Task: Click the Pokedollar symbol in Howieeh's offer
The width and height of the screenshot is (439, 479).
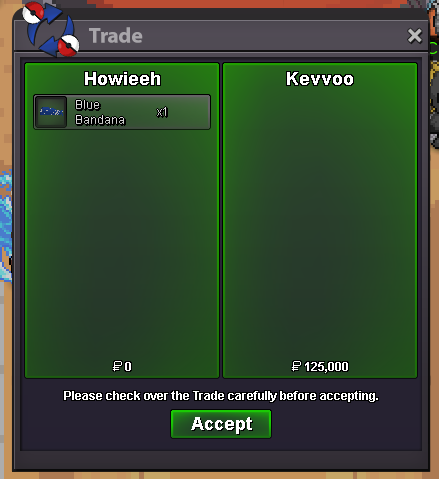Action: point(117,366)
